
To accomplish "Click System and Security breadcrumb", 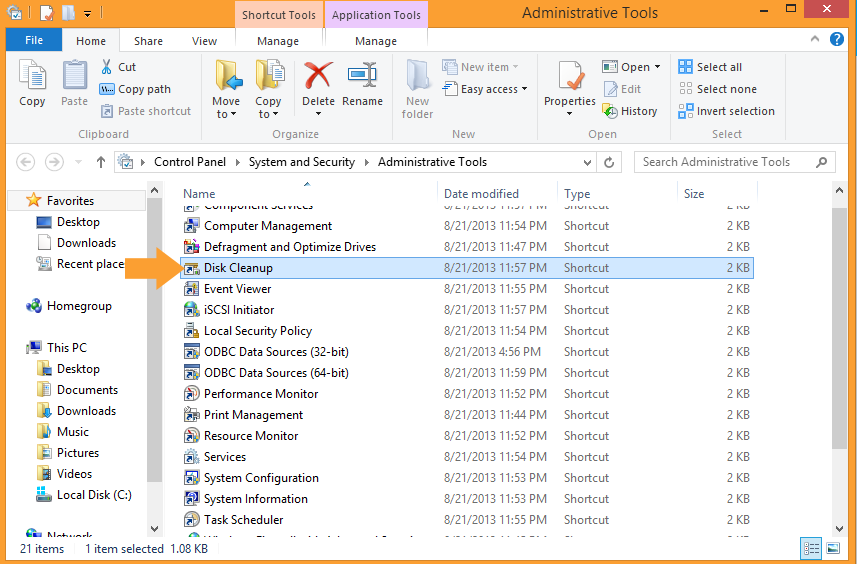I will (x=302, y=162).
